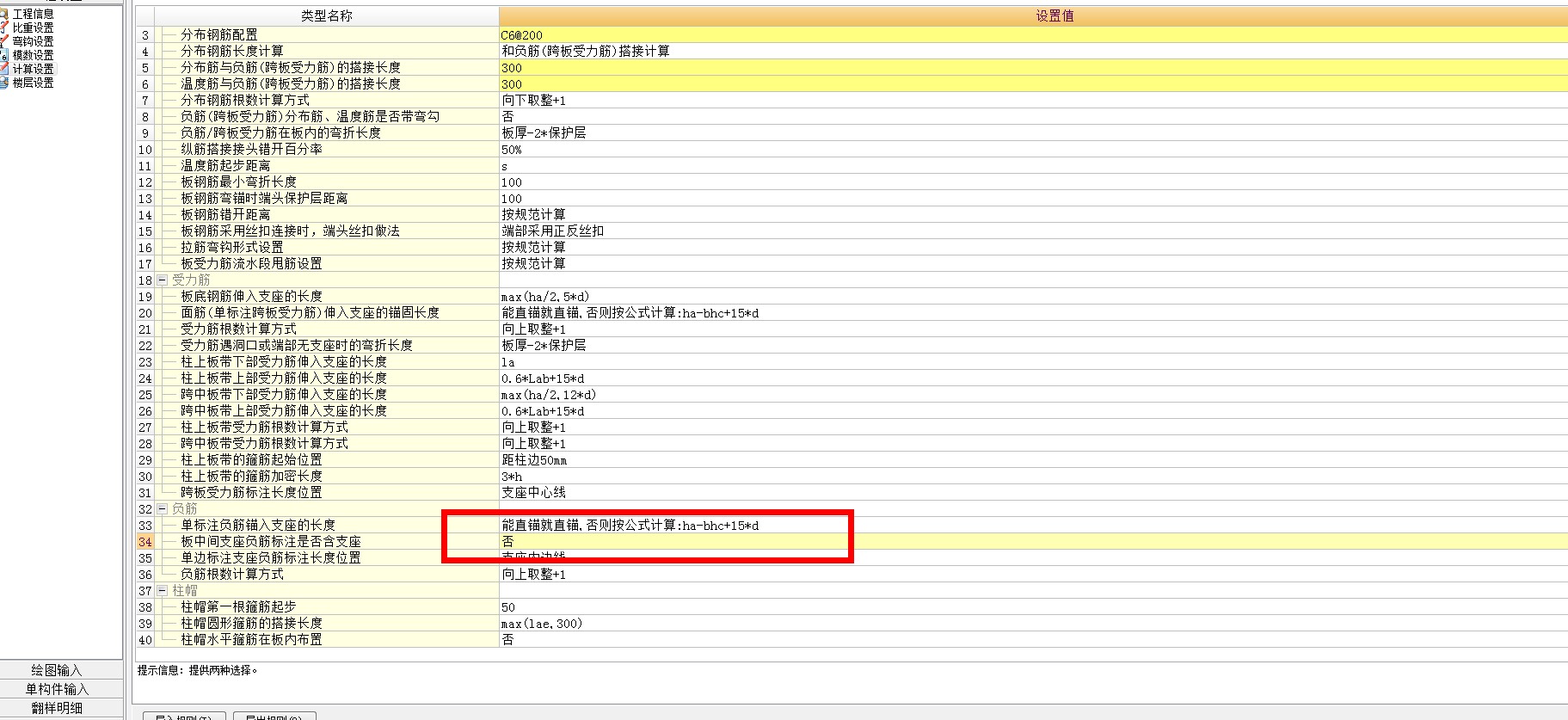Viewport: 1568px width, 720px height.
Task: Edit the 300 value for 温度筋与负筋搭接长度
Action: pos(1033,84)
